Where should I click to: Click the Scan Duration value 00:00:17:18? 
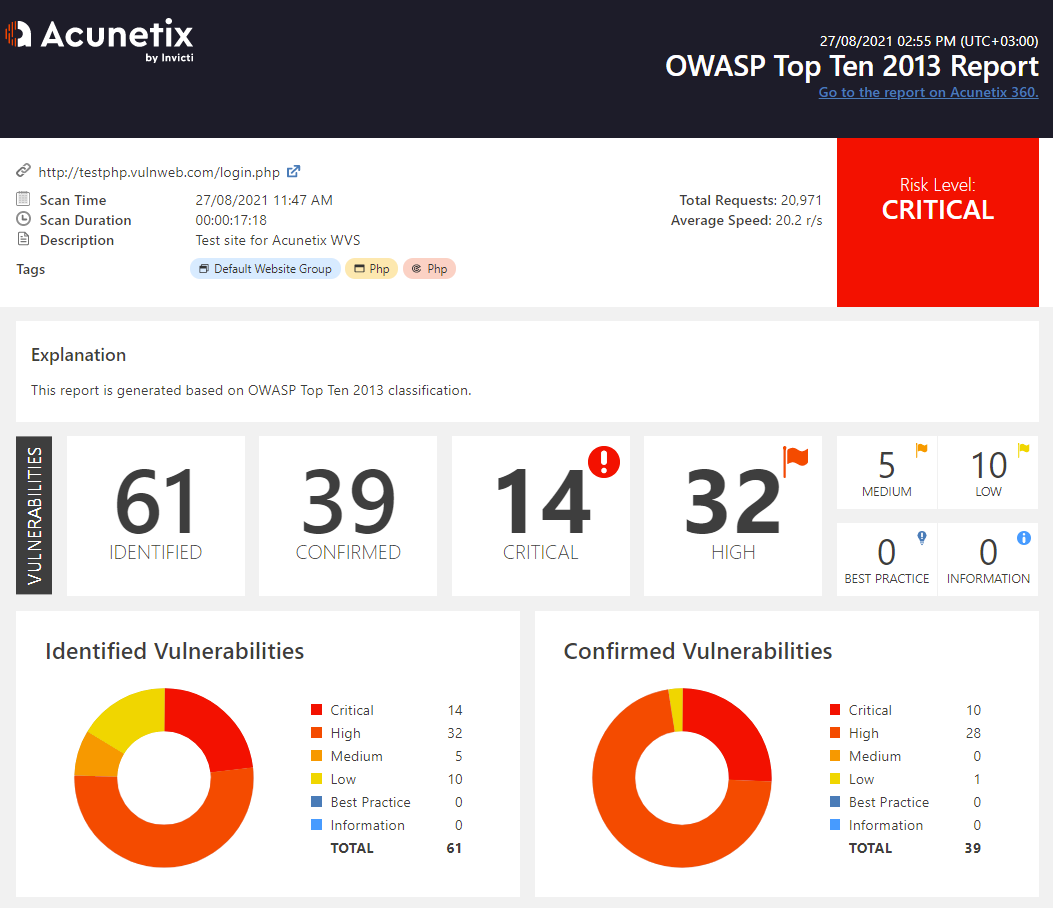coord(231,220)
